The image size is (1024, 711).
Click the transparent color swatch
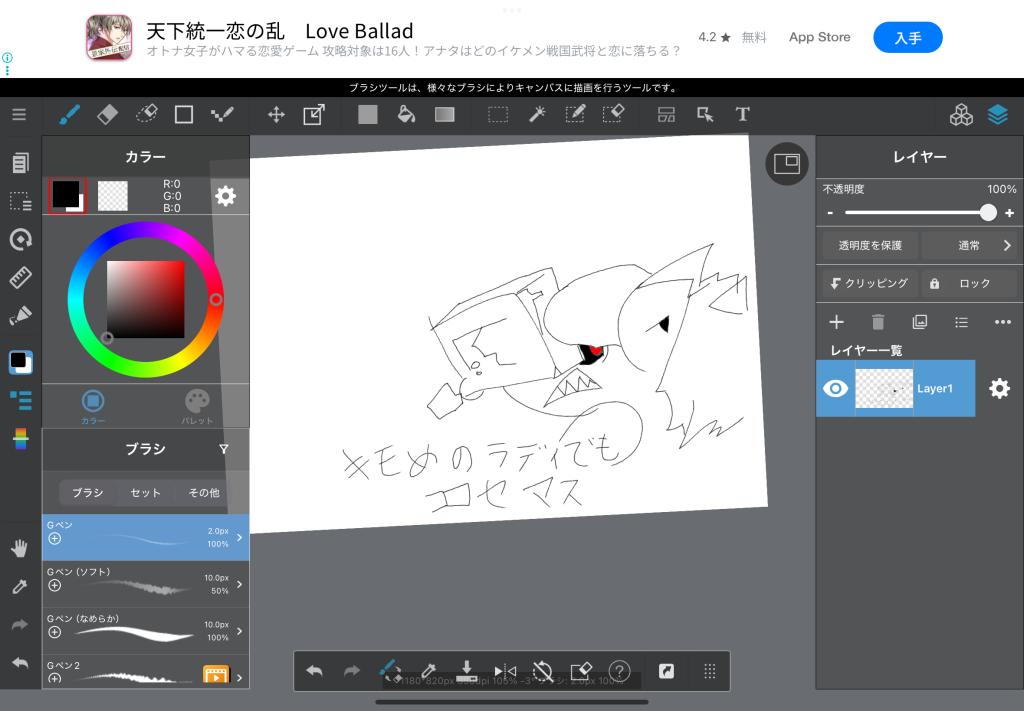112,196
